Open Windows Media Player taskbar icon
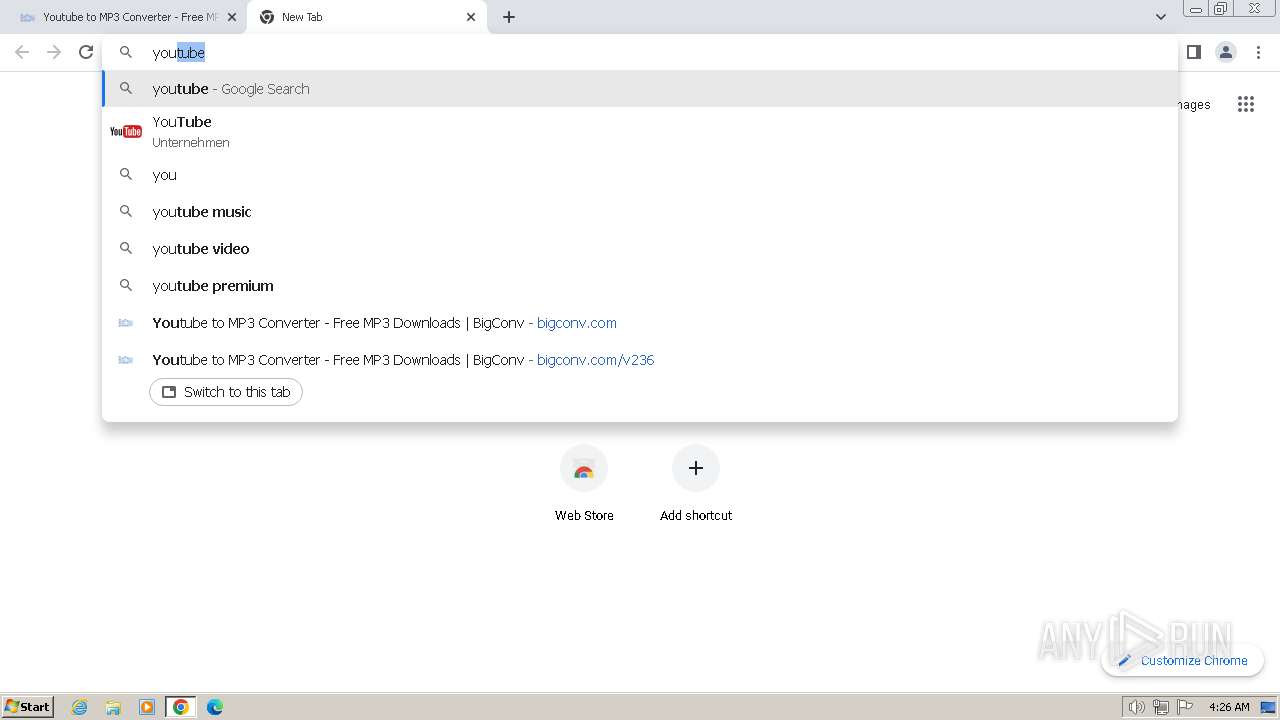Screen dimensions: 1280x720 [147, 707]
